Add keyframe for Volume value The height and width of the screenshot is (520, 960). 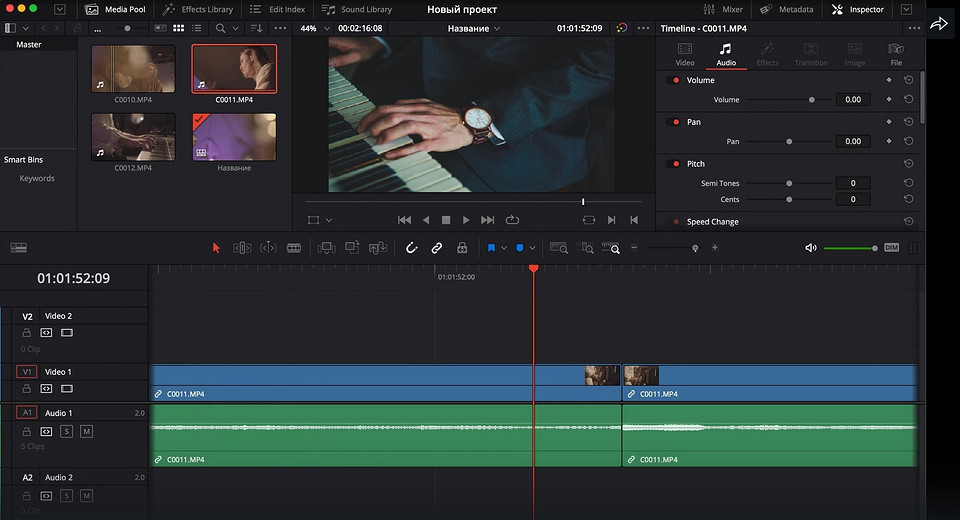889,99
